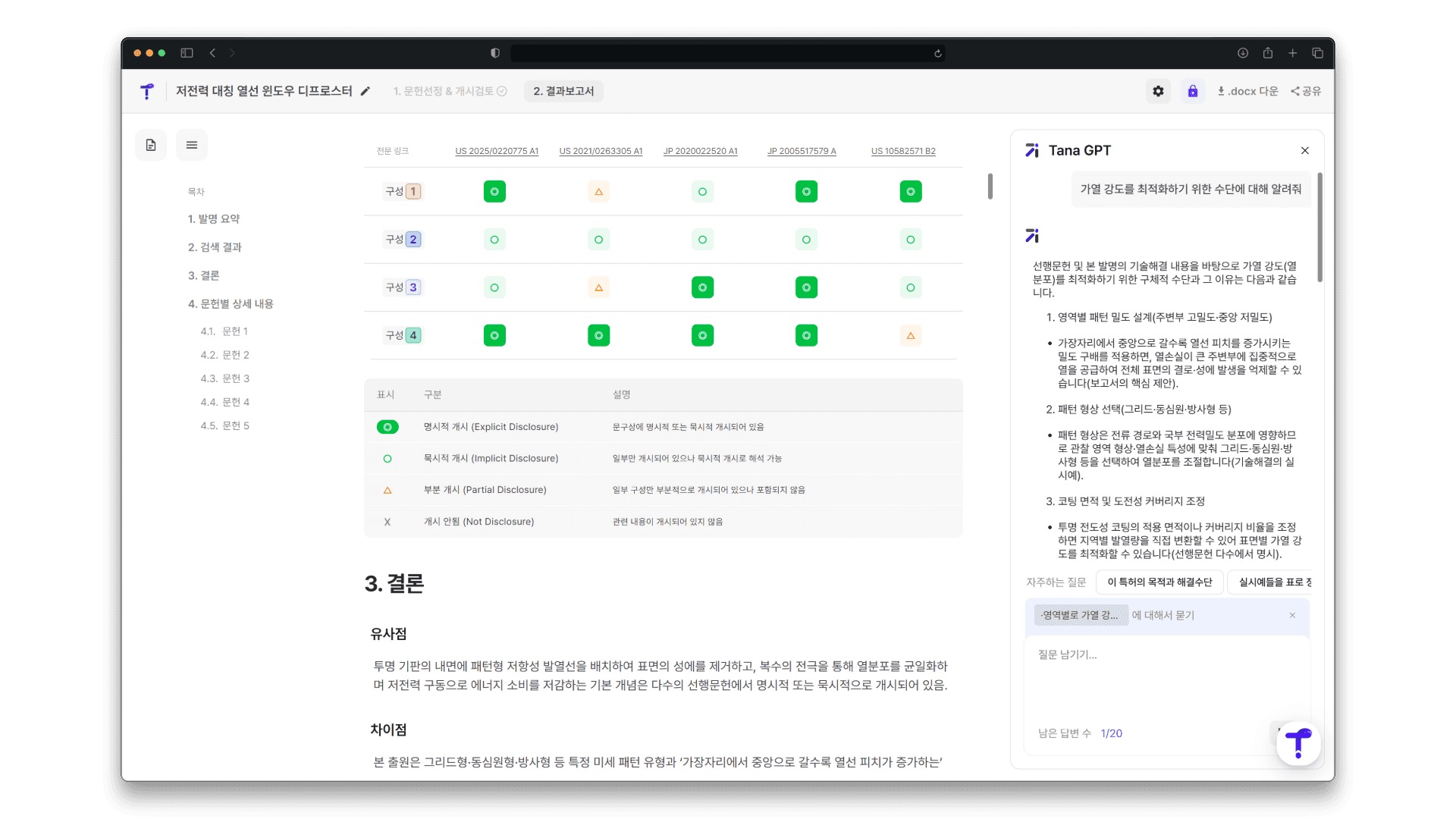The height and width of the screenshot is (819, 1456).
Task: Download the report as .docx
Action: (x=1247, y=91)
